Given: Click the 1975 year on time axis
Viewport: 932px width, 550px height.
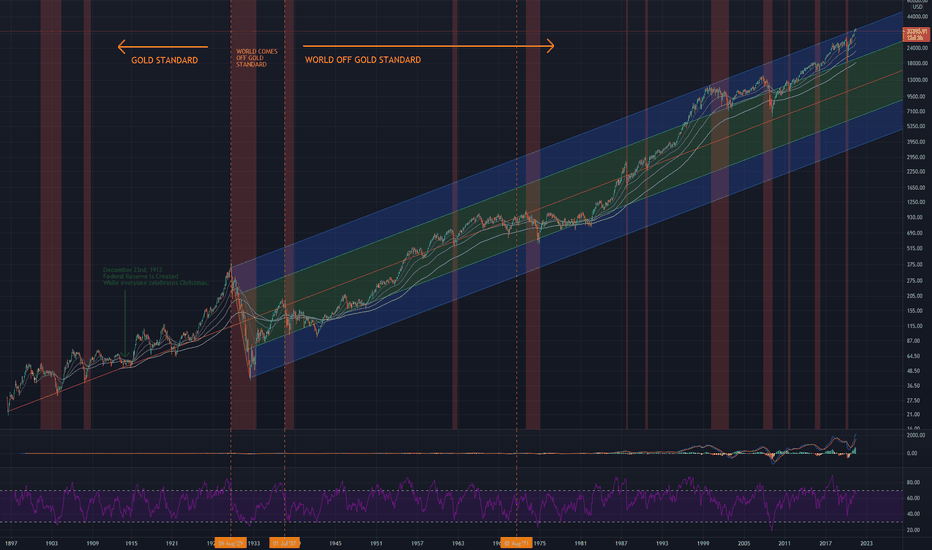Looking at the screenshot, I should [540, 543].
